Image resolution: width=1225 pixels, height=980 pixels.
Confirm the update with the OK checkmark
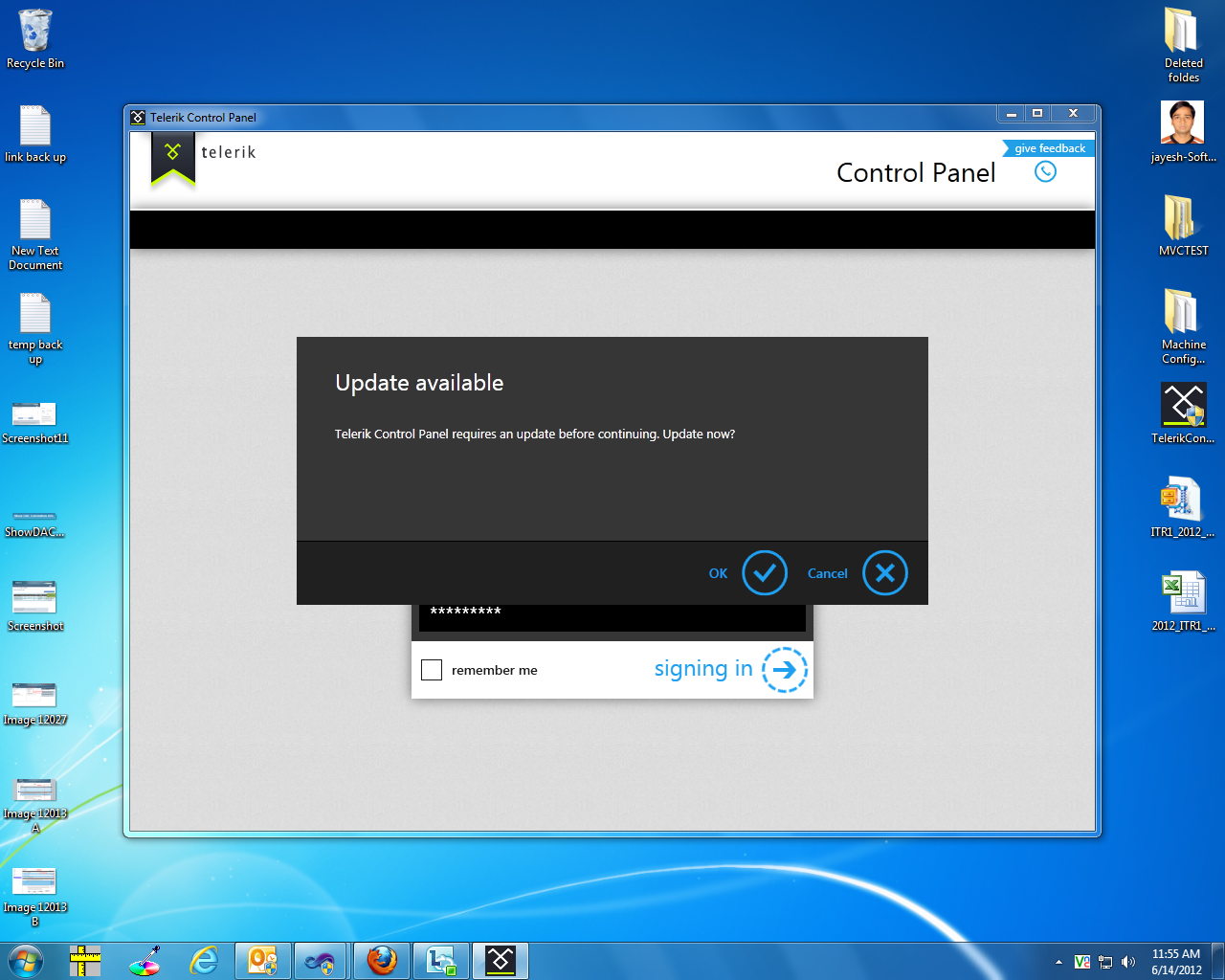[x=764, y=573]
